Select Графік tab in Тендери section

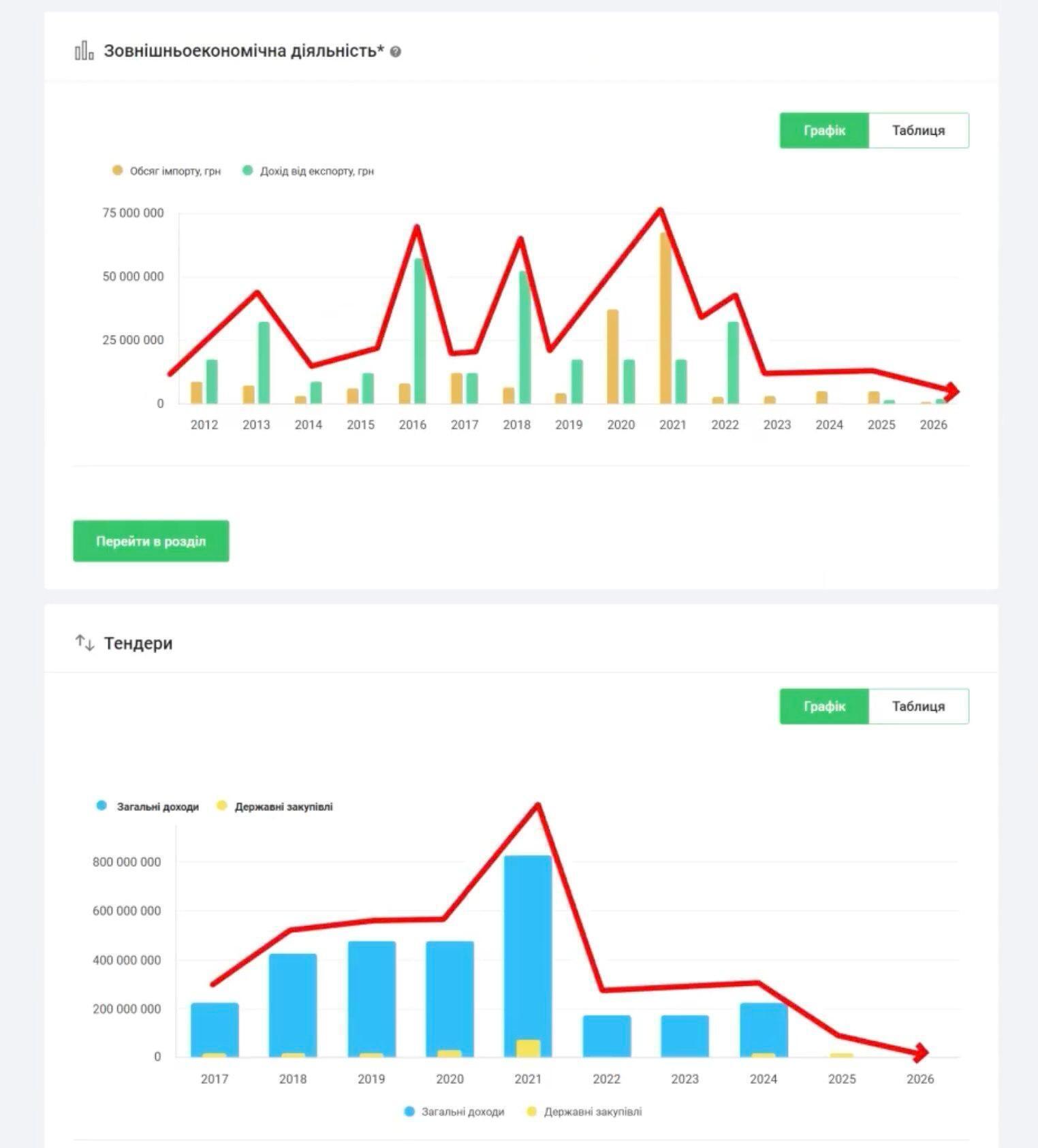coord(824,706)
